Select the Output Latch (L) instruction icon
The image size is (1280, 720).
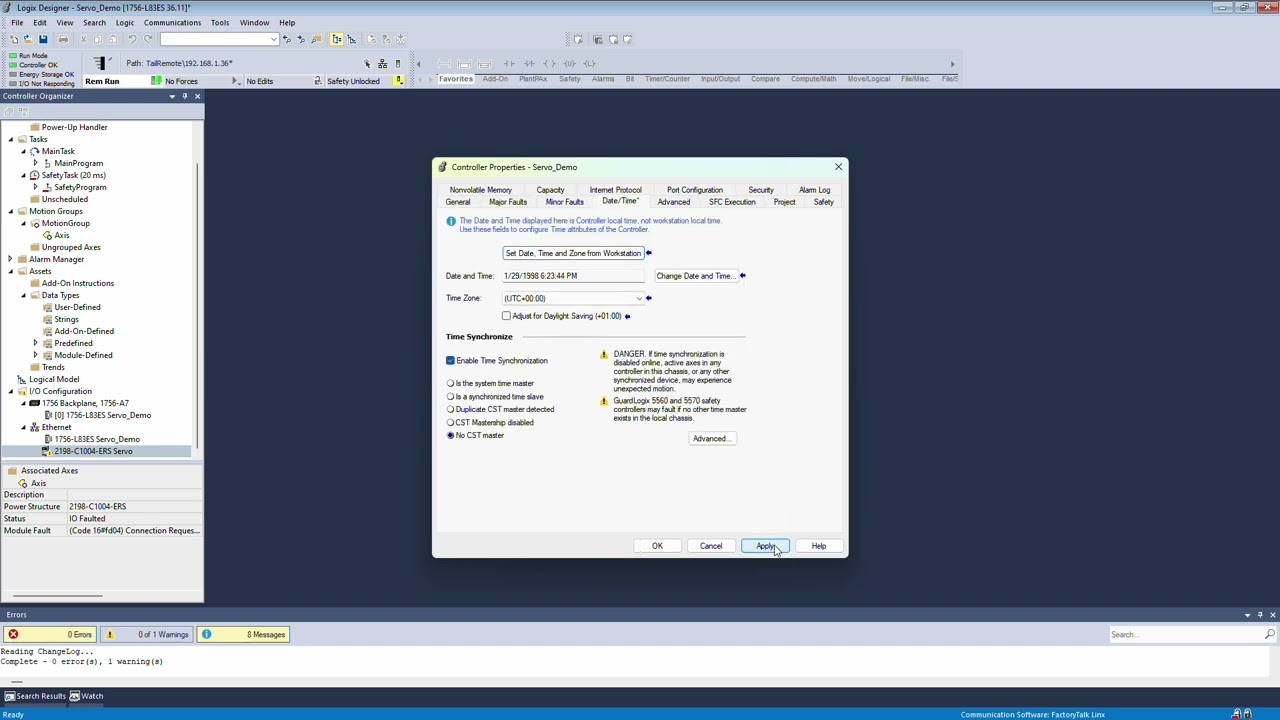tap(590, 64)
